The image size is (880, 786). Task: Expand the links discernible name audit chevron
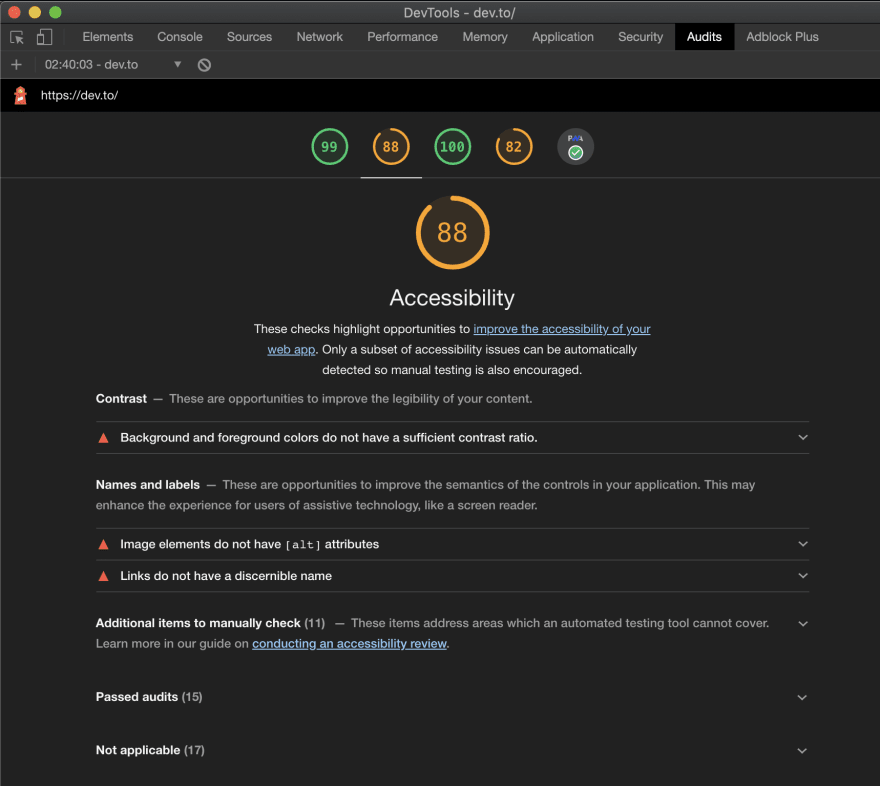(803, 576)
